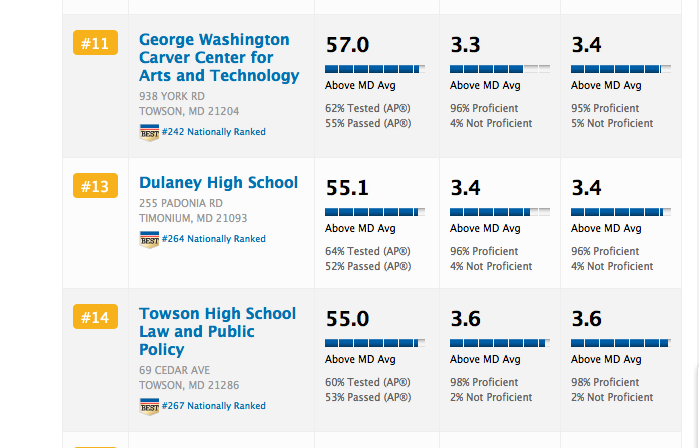The width and height of the screenshot is (699, 448).
Task: Click the #242 Nationally Ranked link
Action: [x=213, y=132]
